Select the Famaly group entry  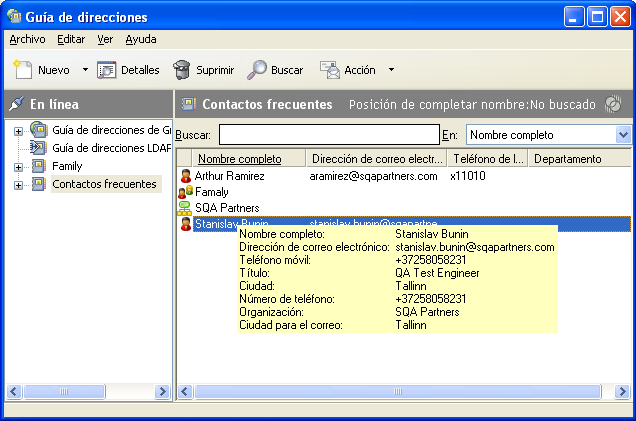coord(211,192)
